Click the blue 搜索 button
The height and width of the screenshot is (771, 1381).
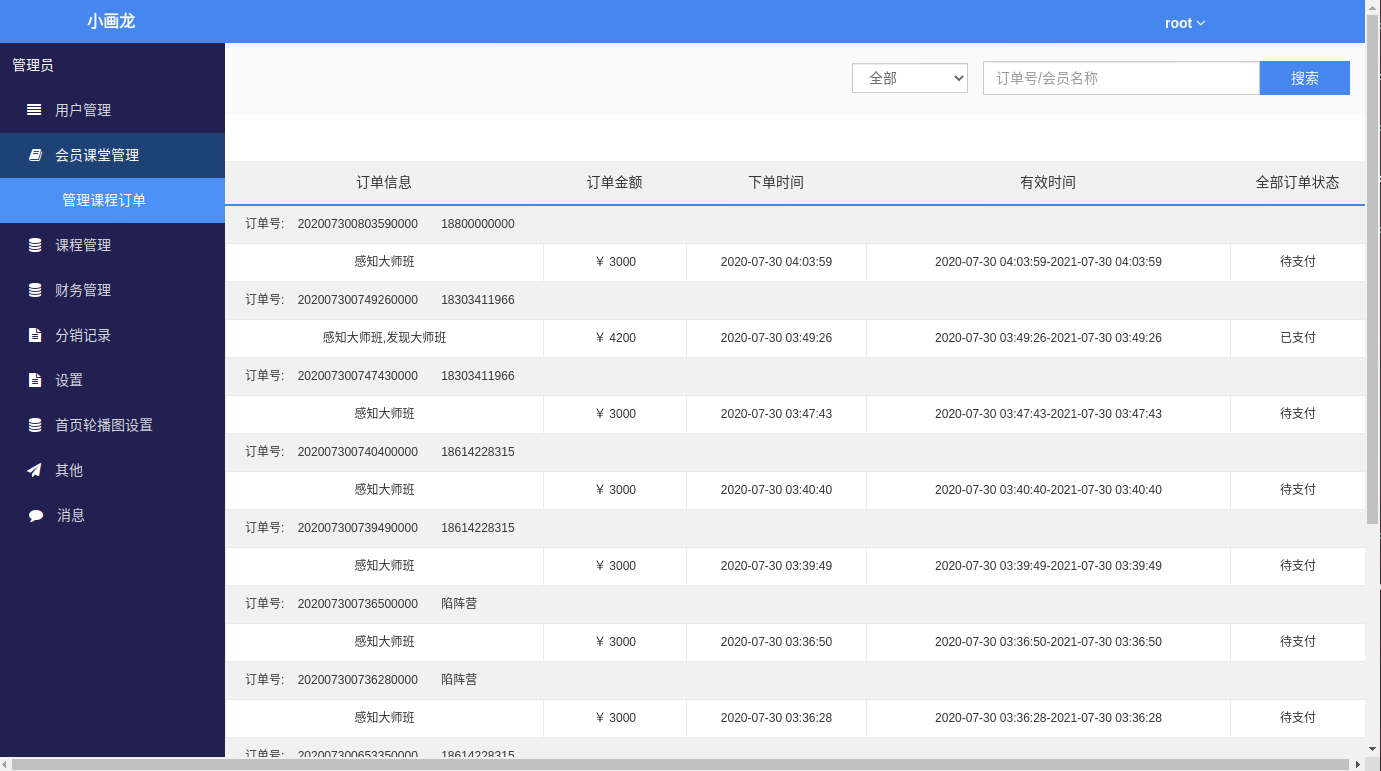[1305, 78]
